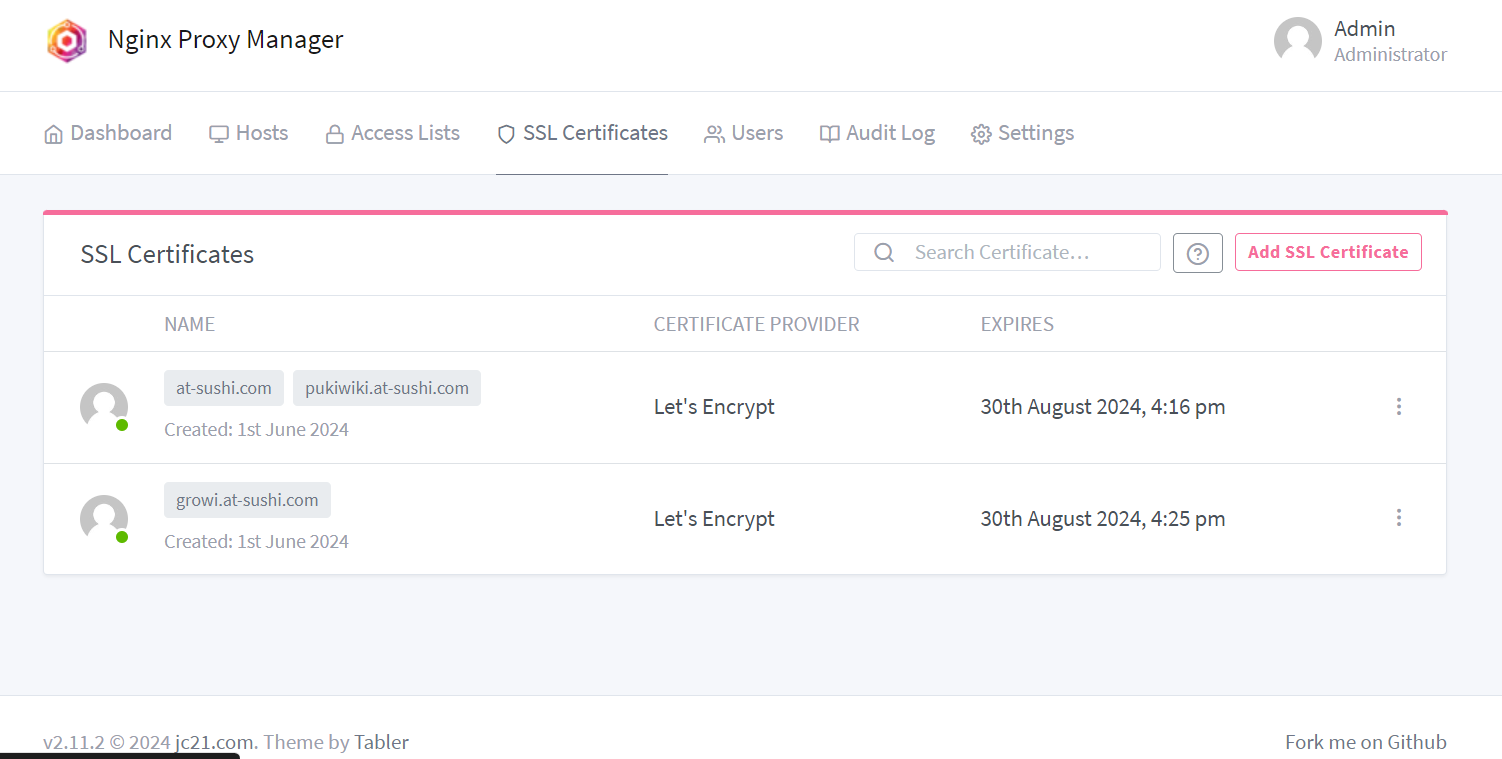Image resolution: width=1502 pixels, height=759 pixels.
Task: Click the NAME column header
Action: tap(190, 324)
